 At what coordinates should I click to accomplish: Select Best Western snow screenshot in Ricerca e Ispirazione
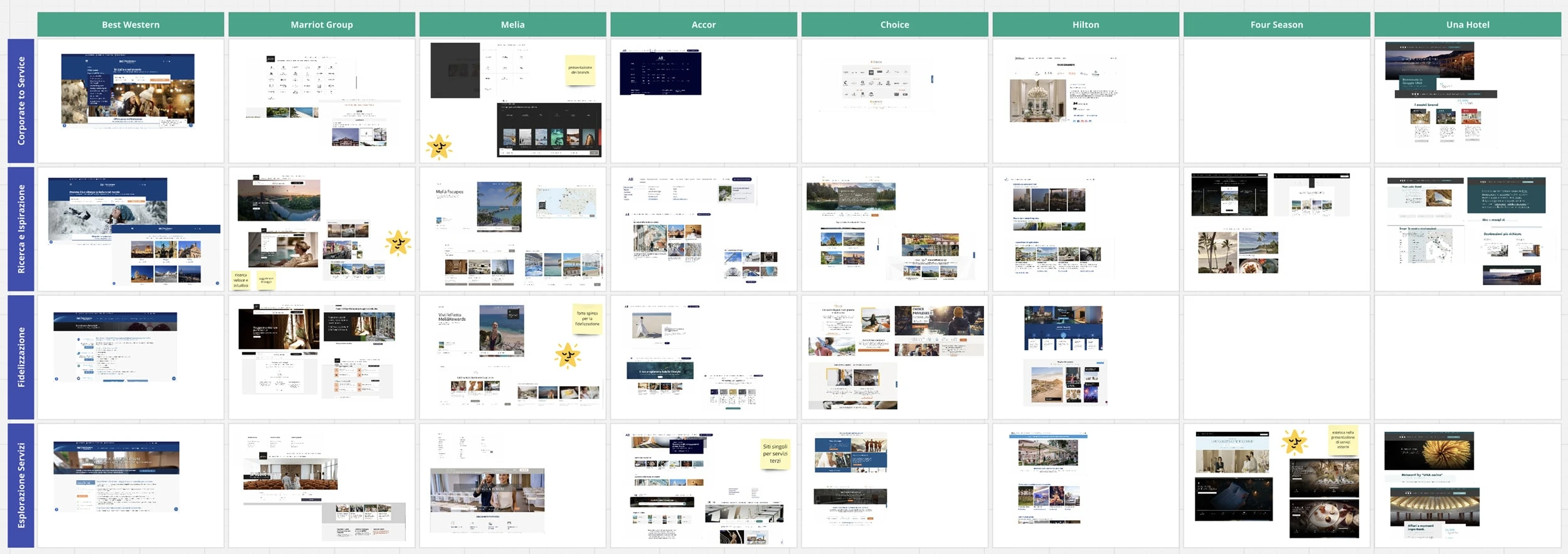tap(108, 211)
